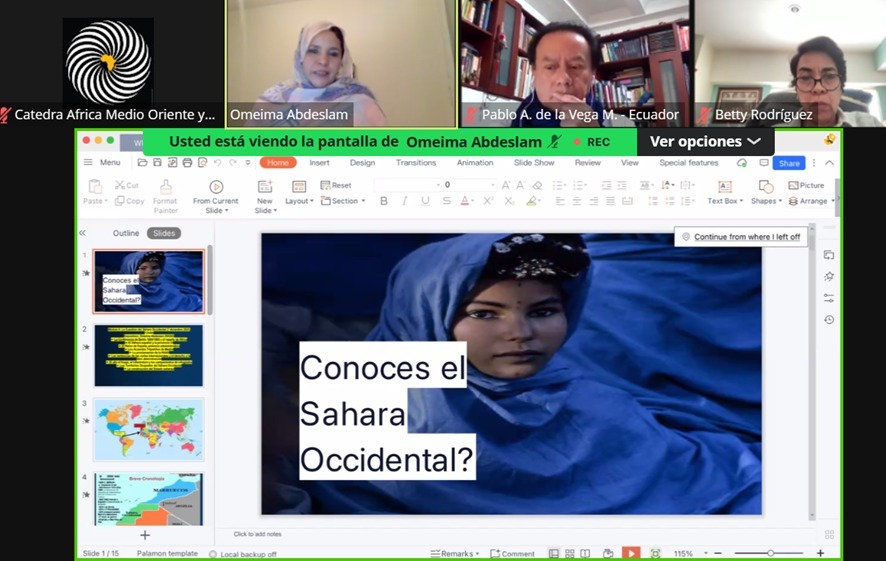This screenshot has height=561, width=886.
Task: Click the Comment icon in status bar
Action: [x=512, y=554]
